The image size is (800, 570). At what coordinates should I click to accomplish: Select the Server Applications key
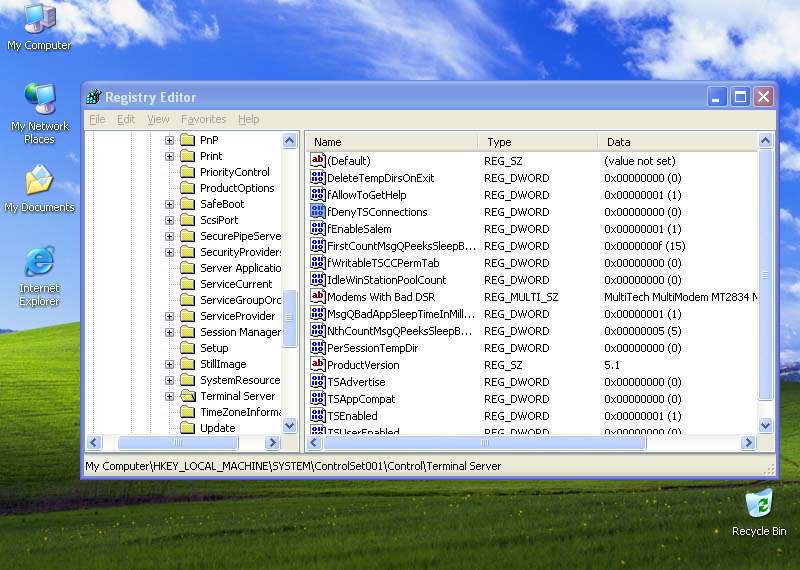coord(240,268)
